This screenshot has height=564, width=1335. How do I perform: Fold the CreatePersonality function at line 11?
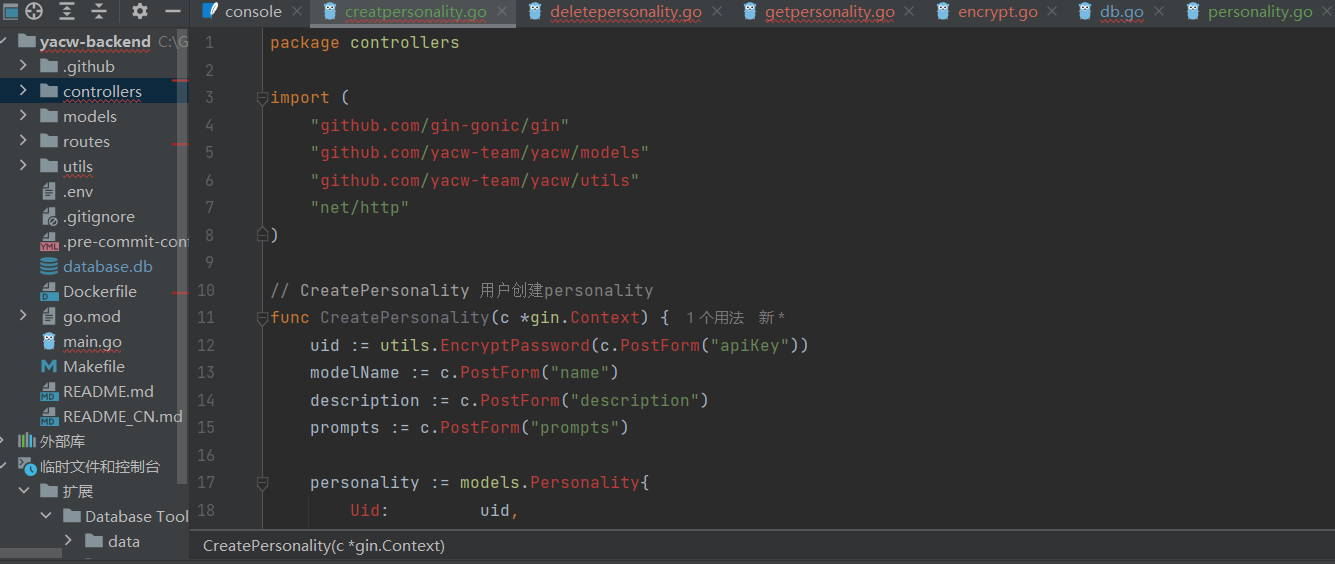(x=262, y=318)
